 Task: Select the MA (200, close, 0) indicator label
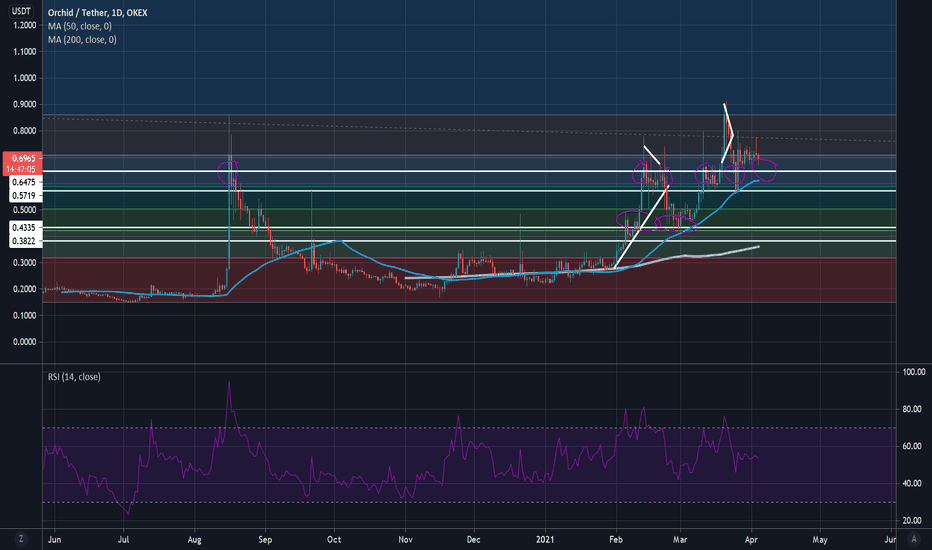tap(82, 40)
